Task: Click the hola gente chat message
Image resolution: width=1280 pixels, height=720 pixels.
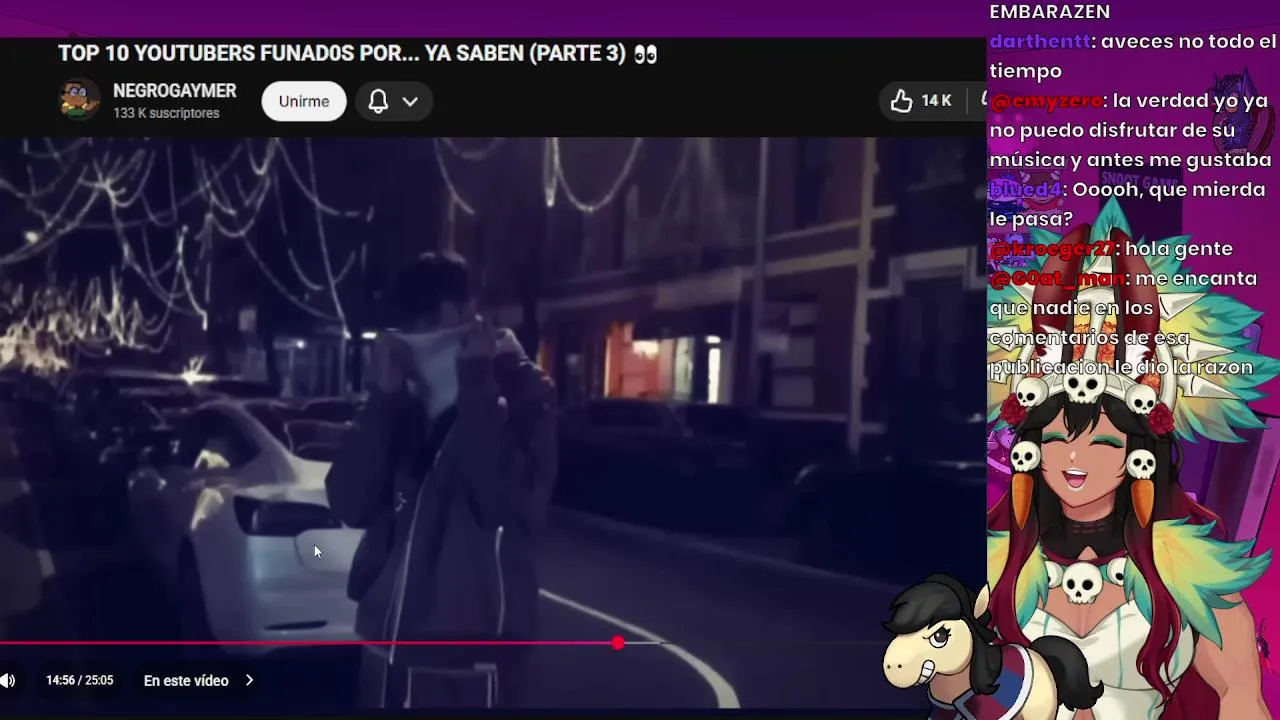Action: coord(1179,248)
